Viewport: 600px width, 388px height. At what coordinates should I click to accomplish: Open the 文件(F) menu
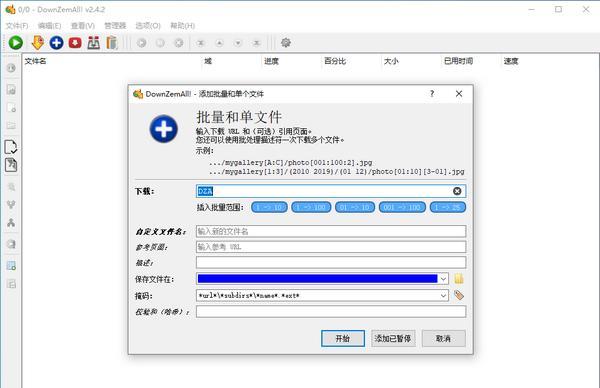click(17, 26)
